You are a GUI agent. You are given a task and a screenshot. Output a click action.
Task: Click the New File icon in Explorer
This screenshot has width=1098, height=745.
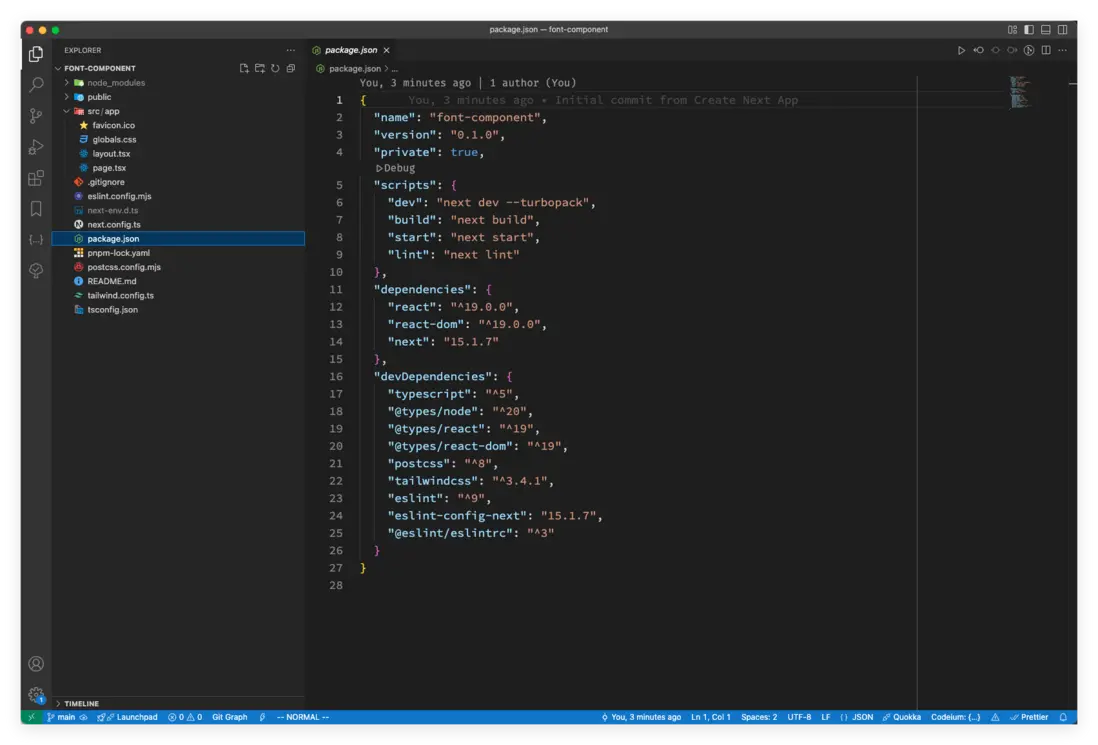(244, 68)
